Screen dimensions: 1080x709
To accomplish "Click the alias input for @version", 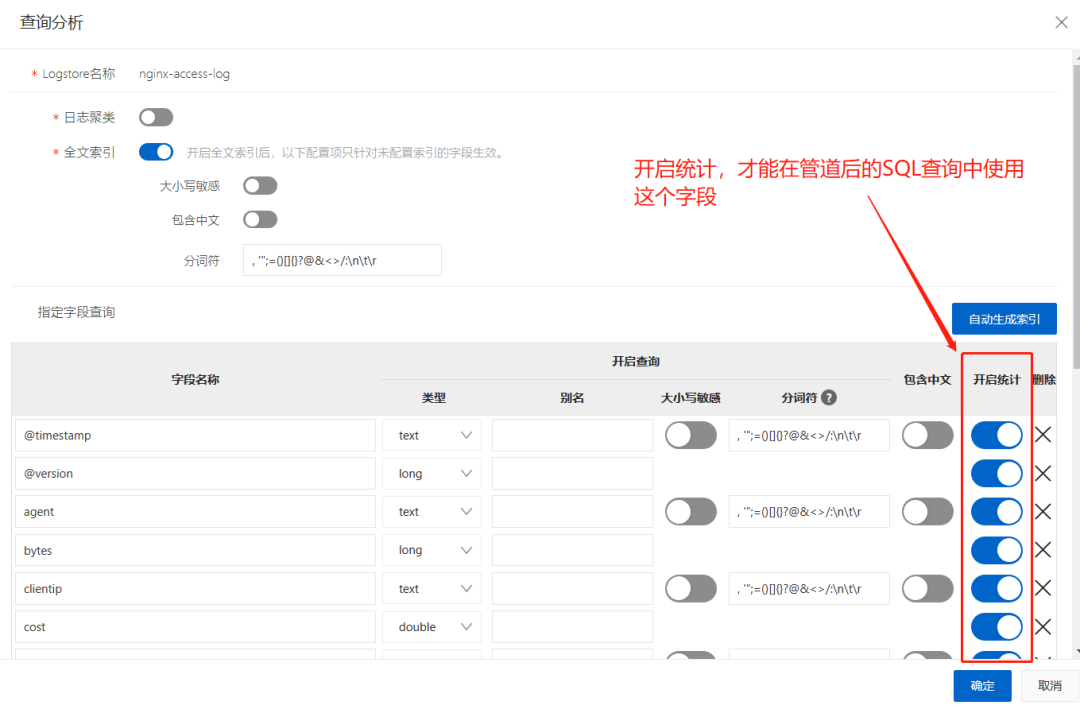I will coord(572,473).
